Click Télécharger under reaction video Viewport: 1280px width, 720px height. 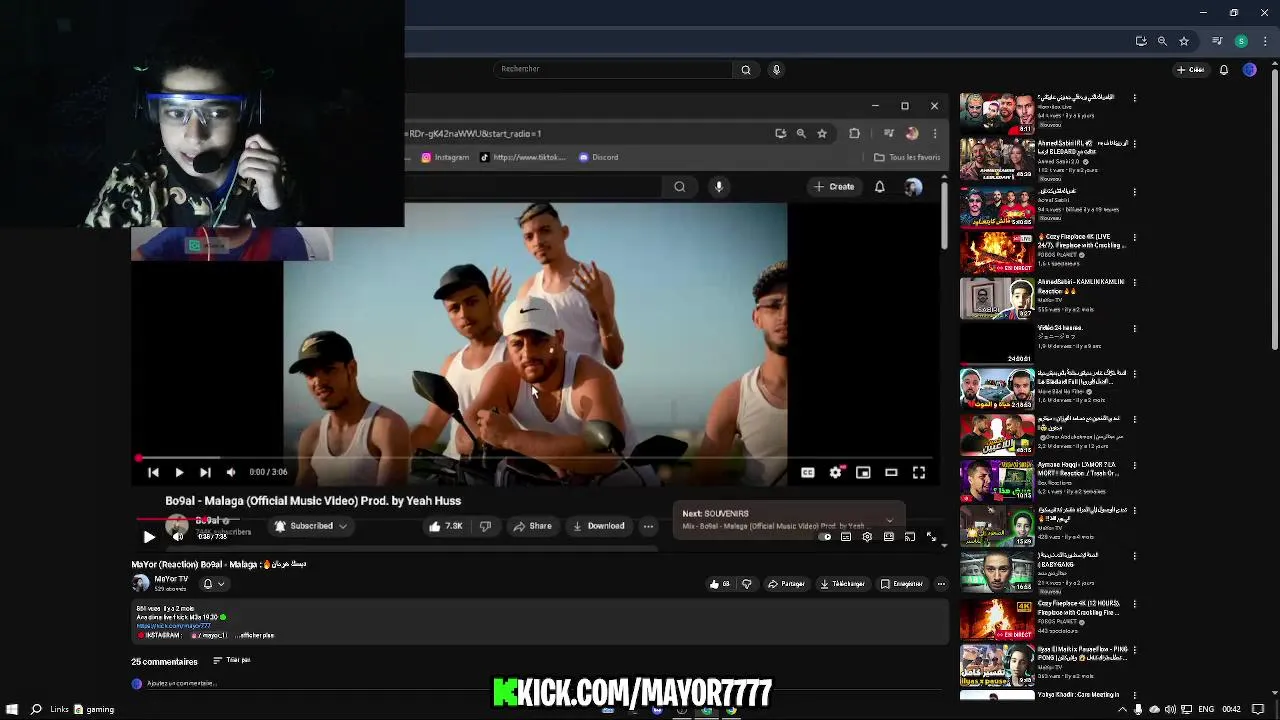point(843,584)
